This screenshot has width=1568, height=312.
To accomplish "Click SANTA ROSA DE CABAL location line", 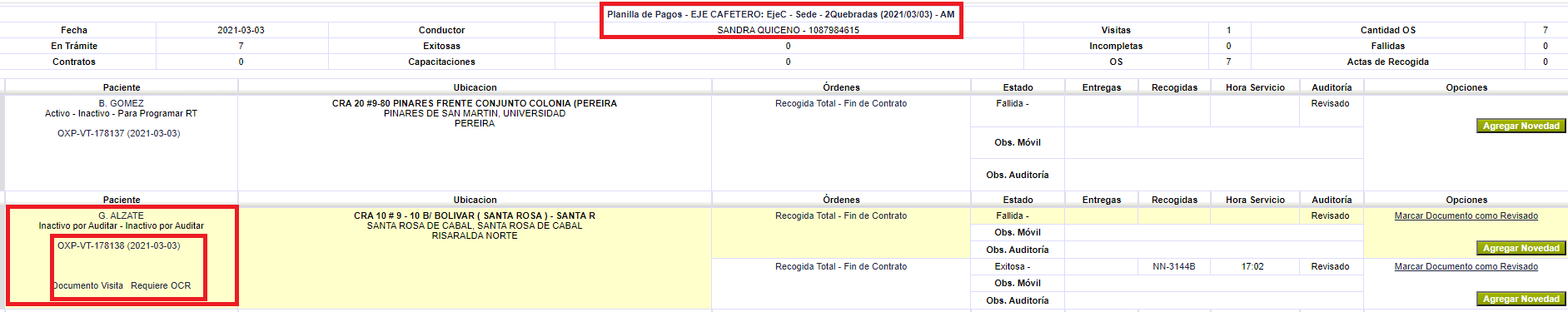I will pyautogui.click(x=475, y=225).
